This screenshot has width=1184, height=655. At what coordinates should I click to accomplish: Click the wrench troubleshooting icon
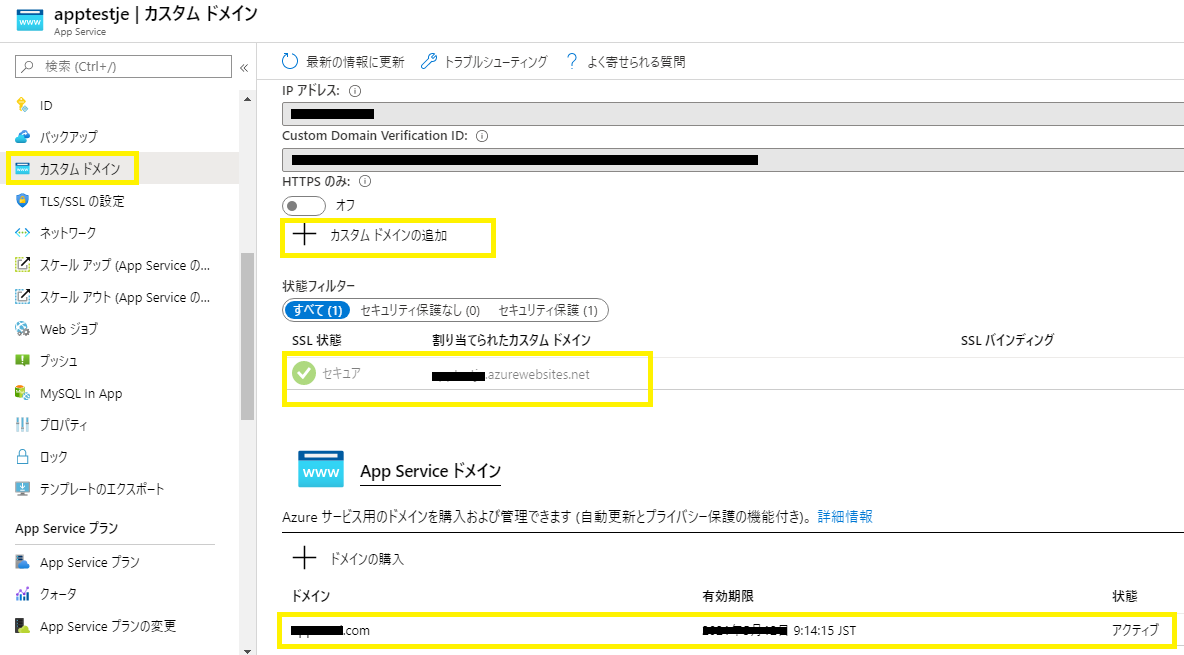(x=428, y=61)
